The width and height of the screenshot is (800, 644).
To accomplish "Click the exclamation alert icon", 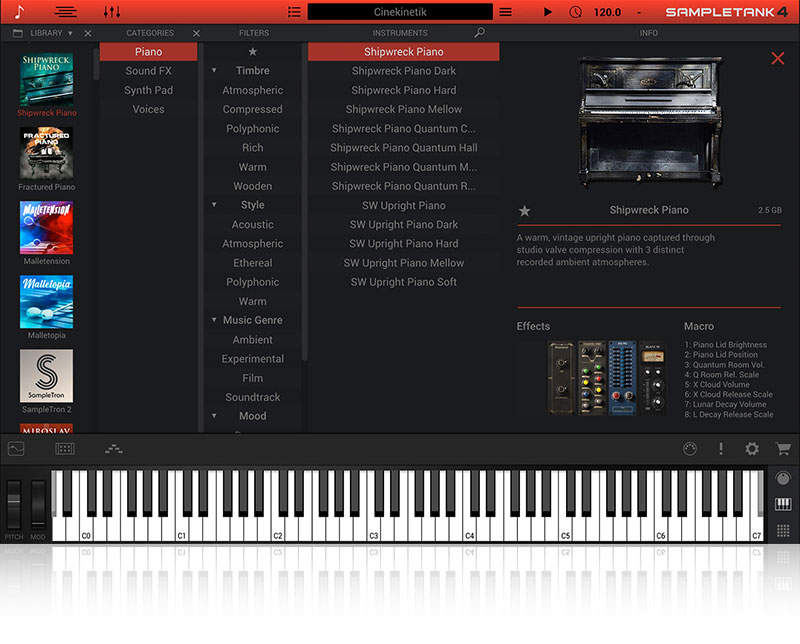I will coord(720,449).
